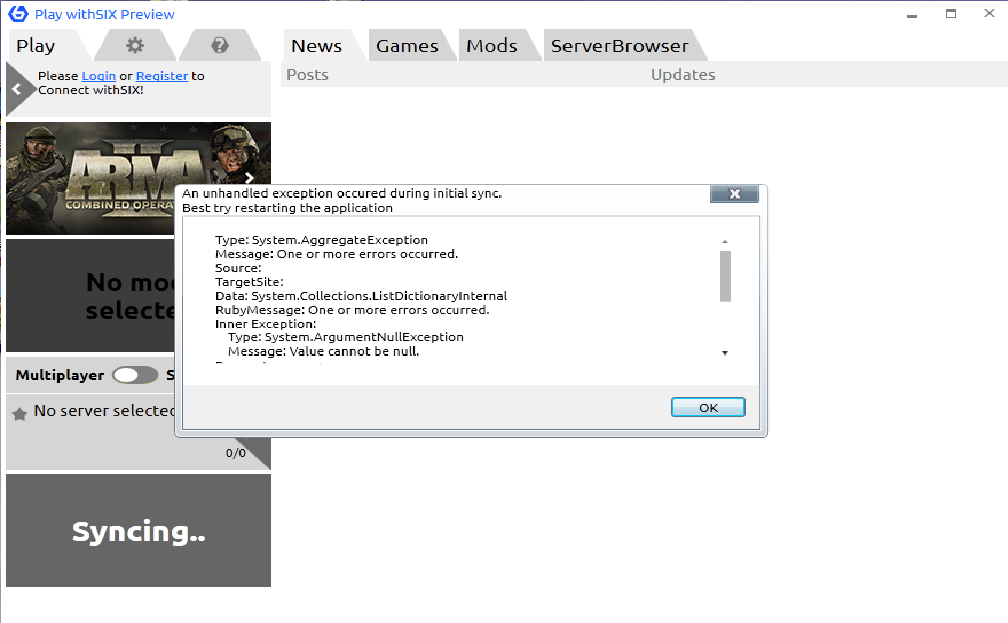
Task: Click scroll up arrow in exception details
Action: (x=725, y=242)
